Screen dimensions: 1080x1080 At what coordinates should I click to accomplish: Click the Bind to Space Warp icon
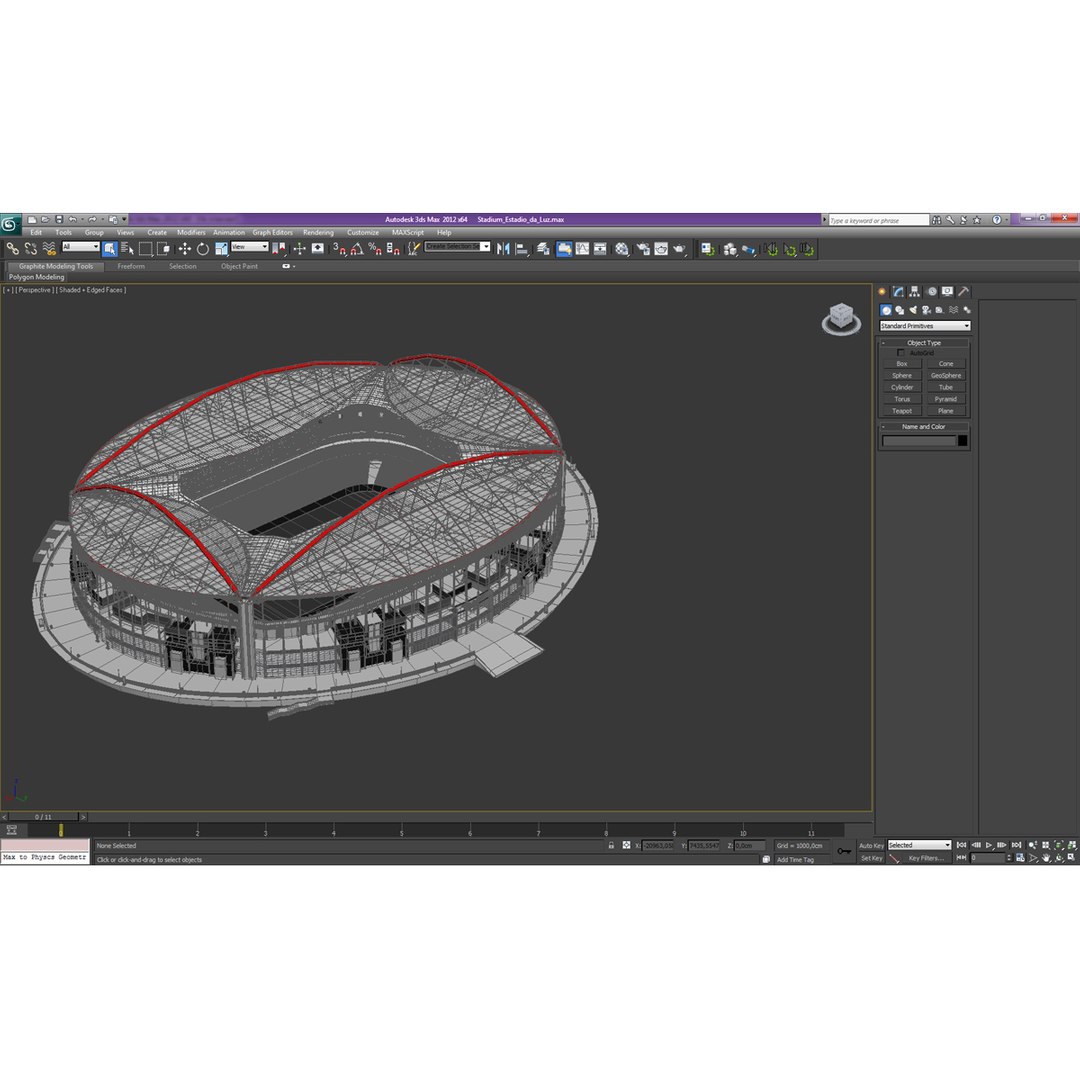pos(49,249)
